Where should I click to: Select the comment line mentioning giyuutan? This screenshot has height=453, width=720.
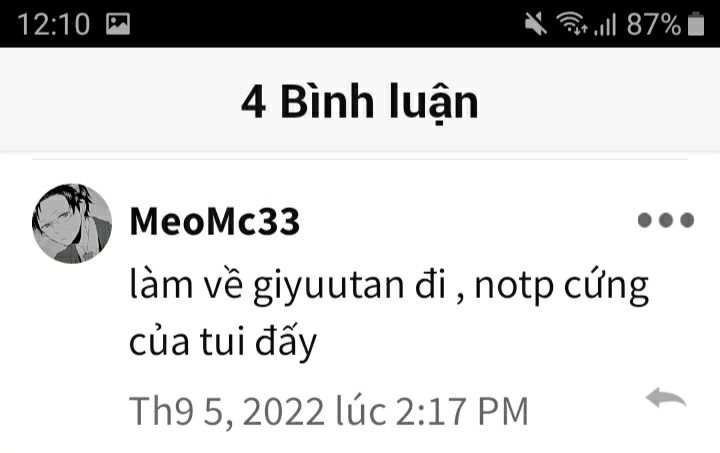(389, 285)
